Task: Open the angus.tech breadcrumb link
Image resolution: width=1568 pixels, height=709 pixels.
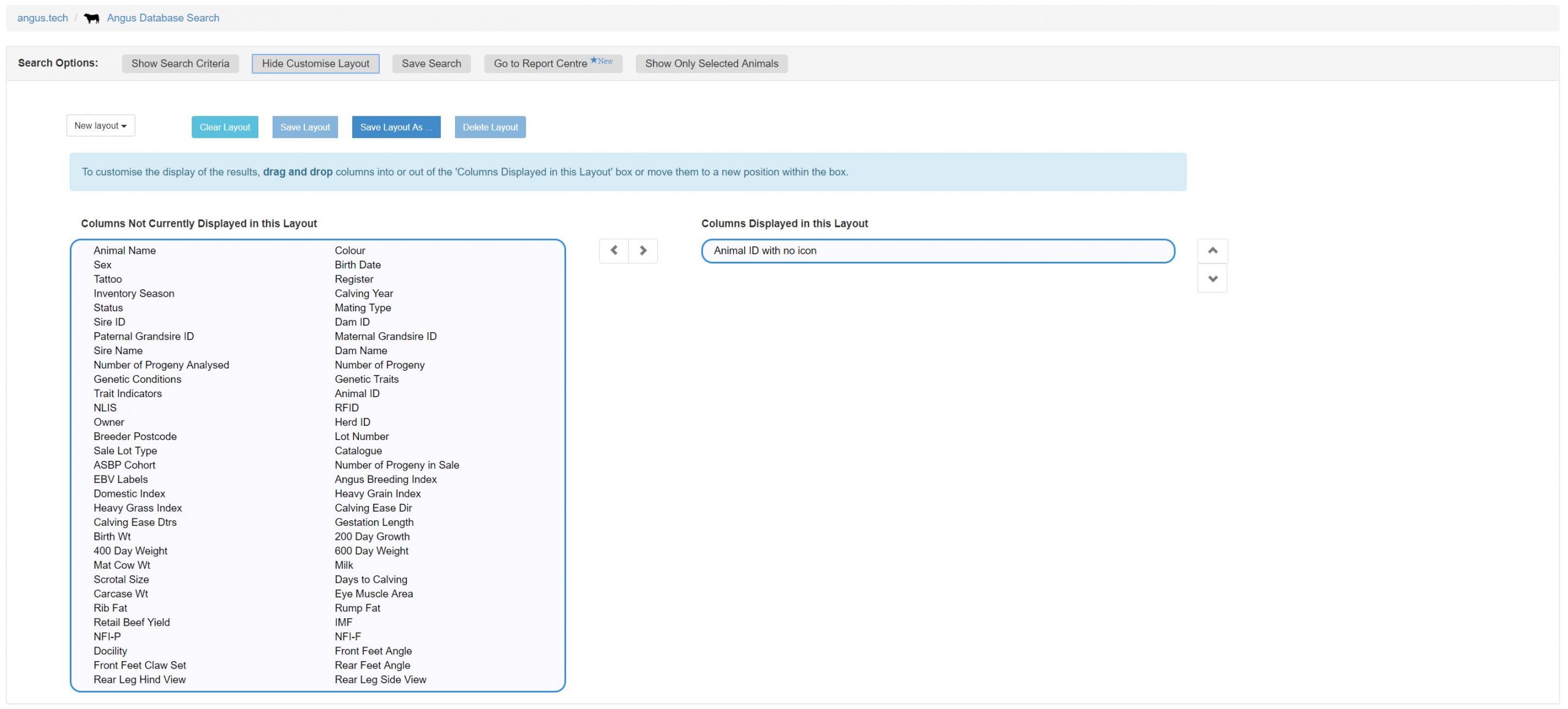Action: click(42, 18)
